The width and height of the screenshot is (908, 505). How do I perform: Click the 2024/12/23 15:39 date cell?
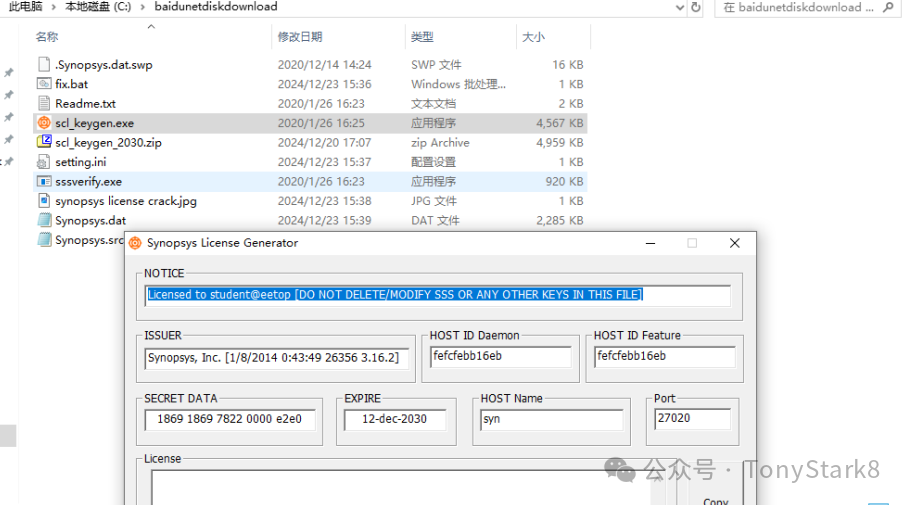pos(324,221)
